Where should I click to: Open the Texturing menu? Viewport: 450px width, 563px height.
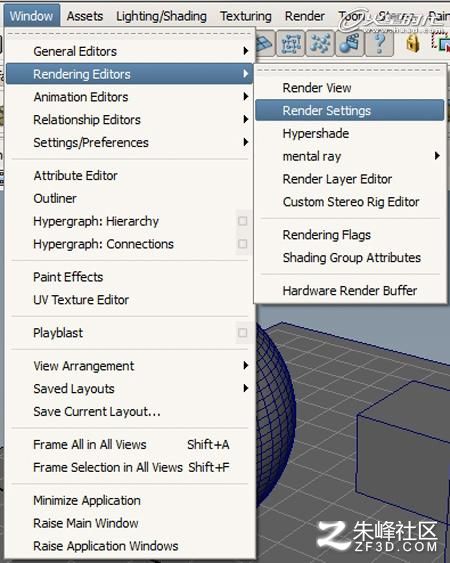[x=246, y=16]
